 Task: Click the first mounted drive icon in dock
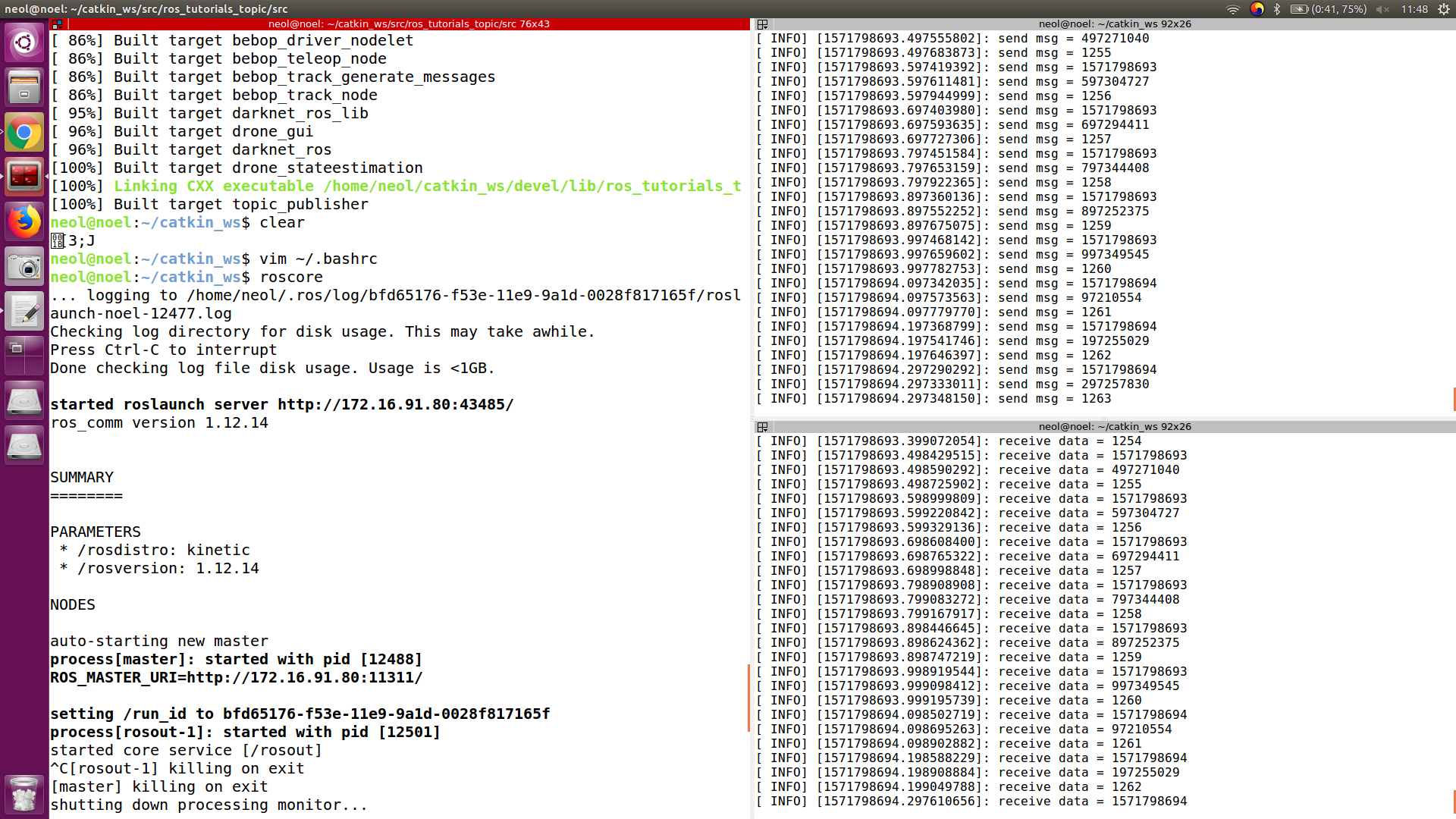[x=24, y=402]
